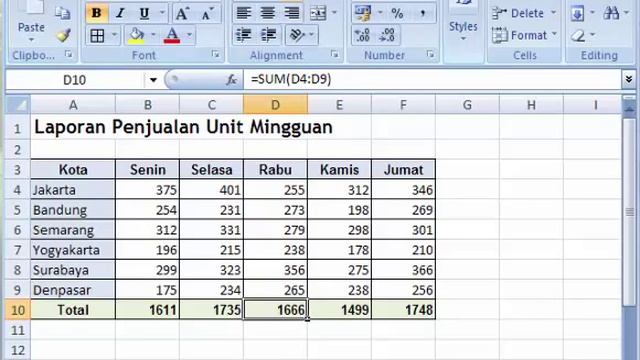Image resolution: width=640 pixels, height=360 pixels.
Task: Click the Delete cells button
Action: pos(524,13)
